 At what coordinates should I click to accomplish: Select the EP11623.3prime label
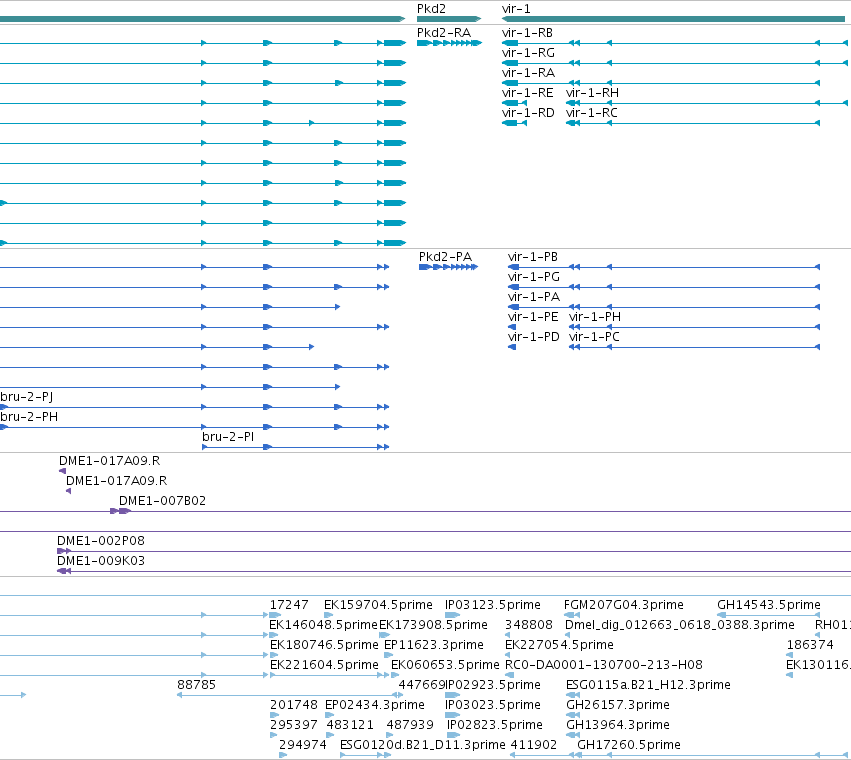434,645
